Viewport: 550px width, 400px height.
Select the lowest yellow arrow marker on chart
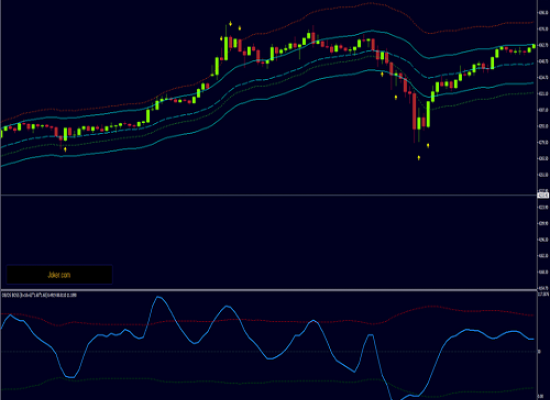419,158
